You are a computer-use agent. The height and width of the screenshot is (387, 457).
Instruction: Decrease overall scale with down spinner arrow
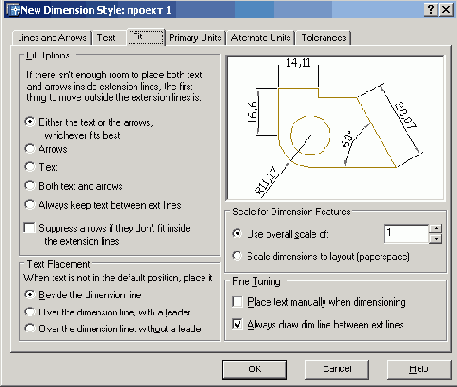(x=436, y=239)
